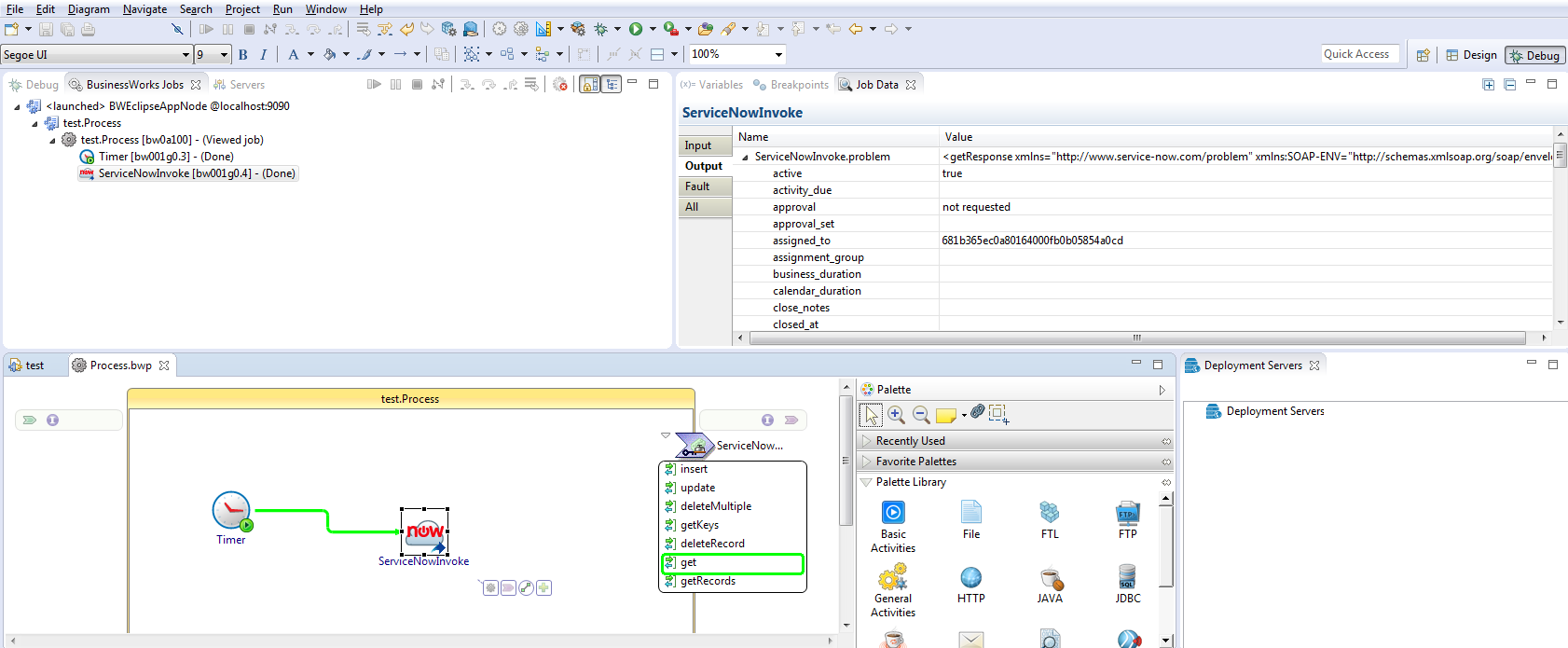Open the Project menu
This screenshot has width=1568, height=648.
pos(242,9)
